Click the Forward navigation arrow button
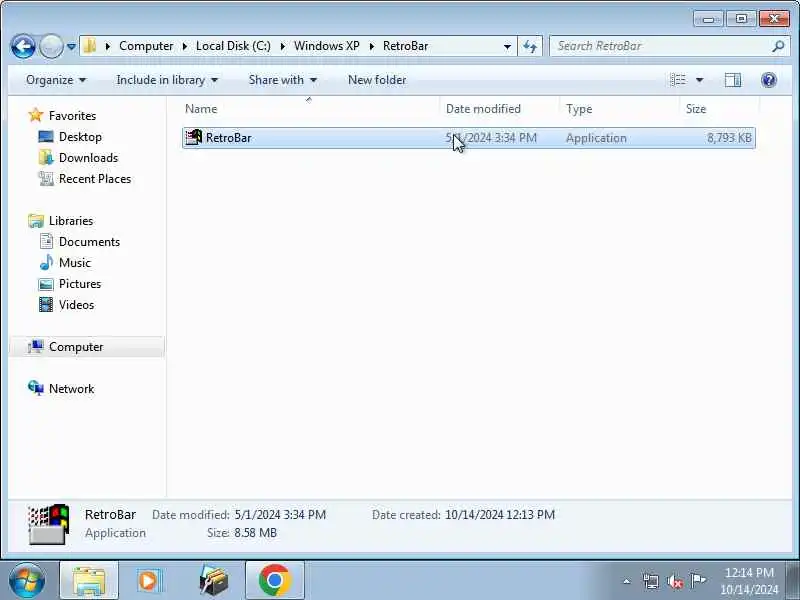 coord(51,47)
